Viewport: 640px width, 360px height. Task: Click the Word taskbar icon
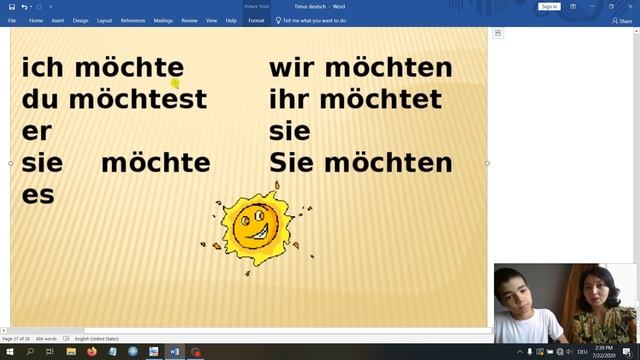[174, 351]
